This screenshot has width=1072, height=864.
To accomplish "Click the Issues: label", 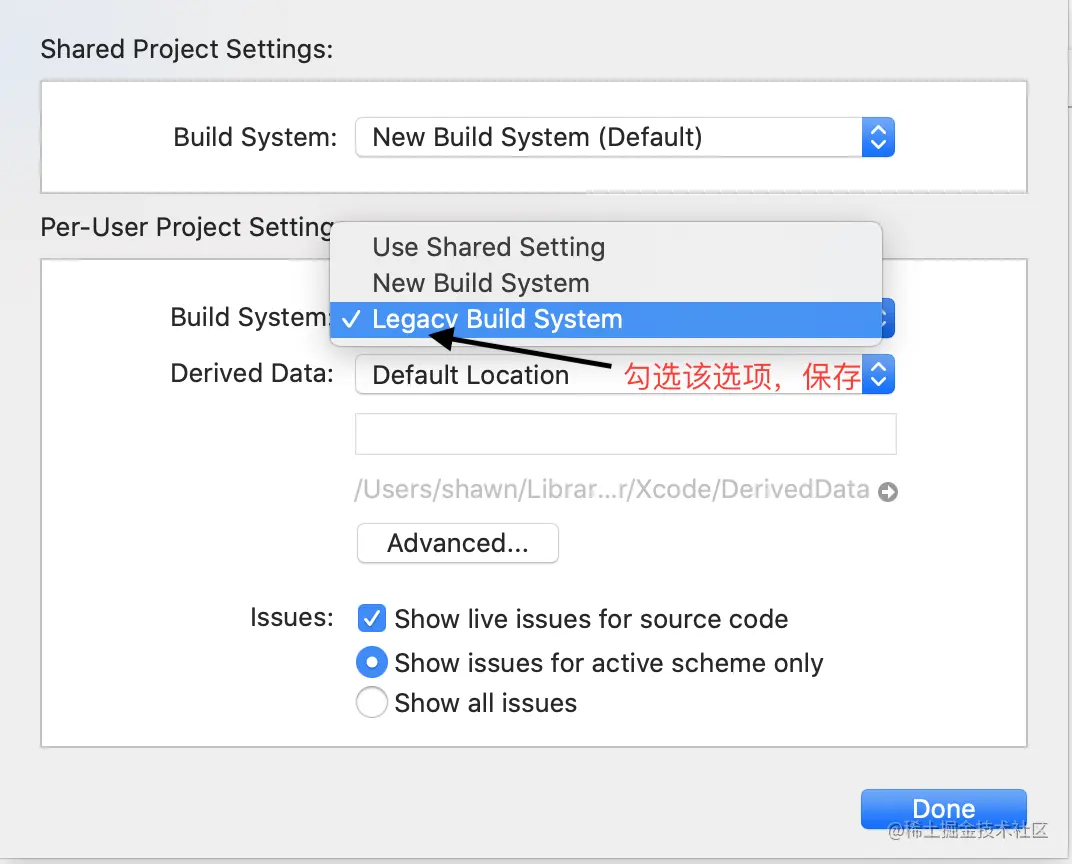I will (291, 617).
